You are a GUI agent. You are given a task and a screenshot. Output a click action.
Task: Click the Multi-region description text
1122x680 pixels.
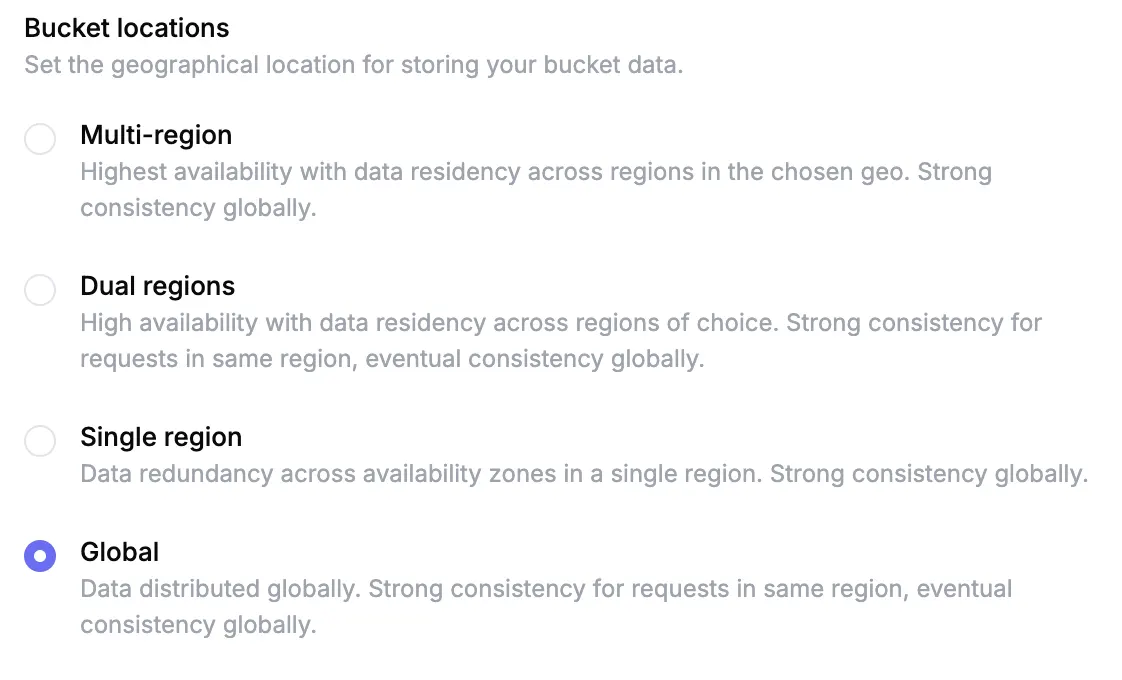[536, 190]
